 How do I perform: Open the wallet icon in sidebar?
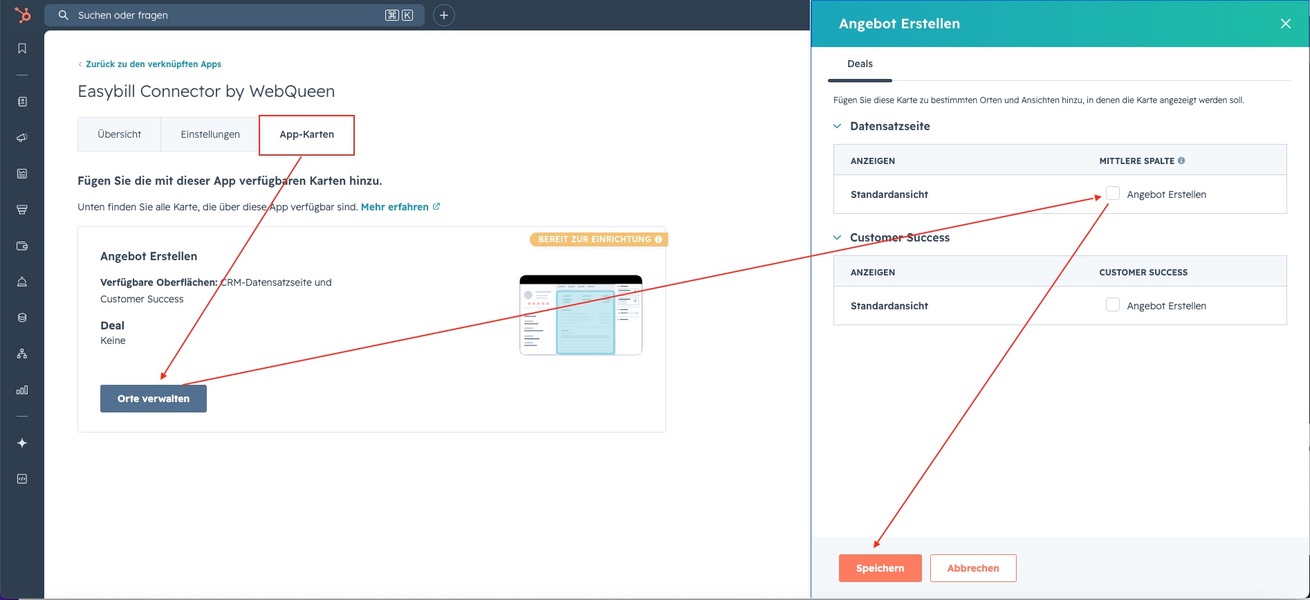[22, 246]
